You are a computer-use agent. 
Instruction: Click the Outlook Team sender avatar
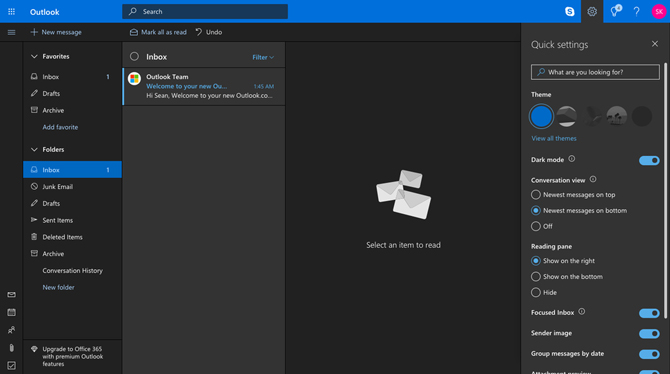tap(134, 79)
